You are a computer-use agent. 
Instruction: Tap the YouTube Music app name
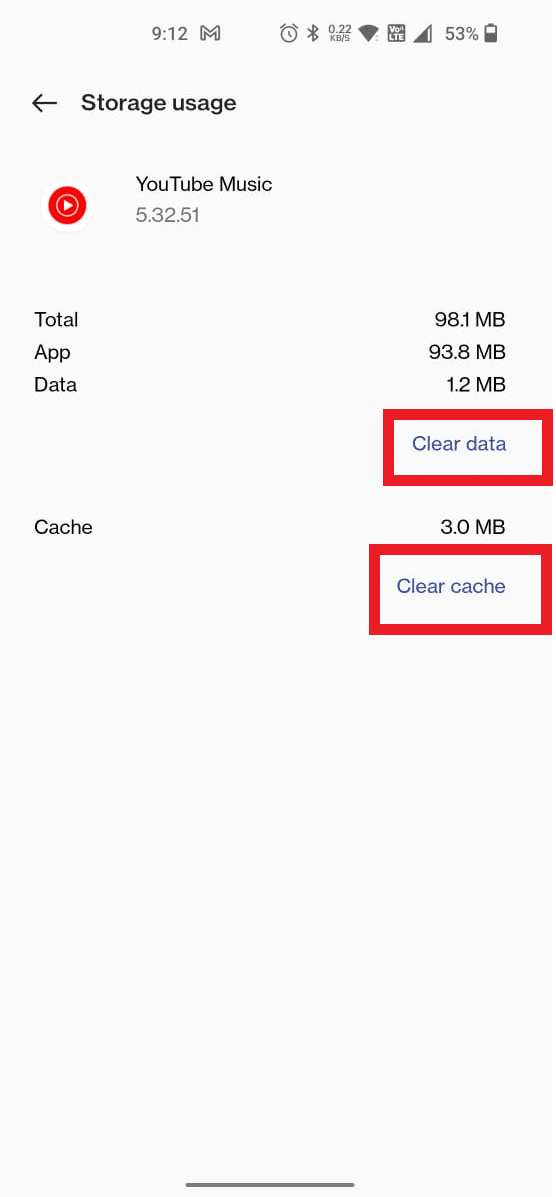point(204,184)
